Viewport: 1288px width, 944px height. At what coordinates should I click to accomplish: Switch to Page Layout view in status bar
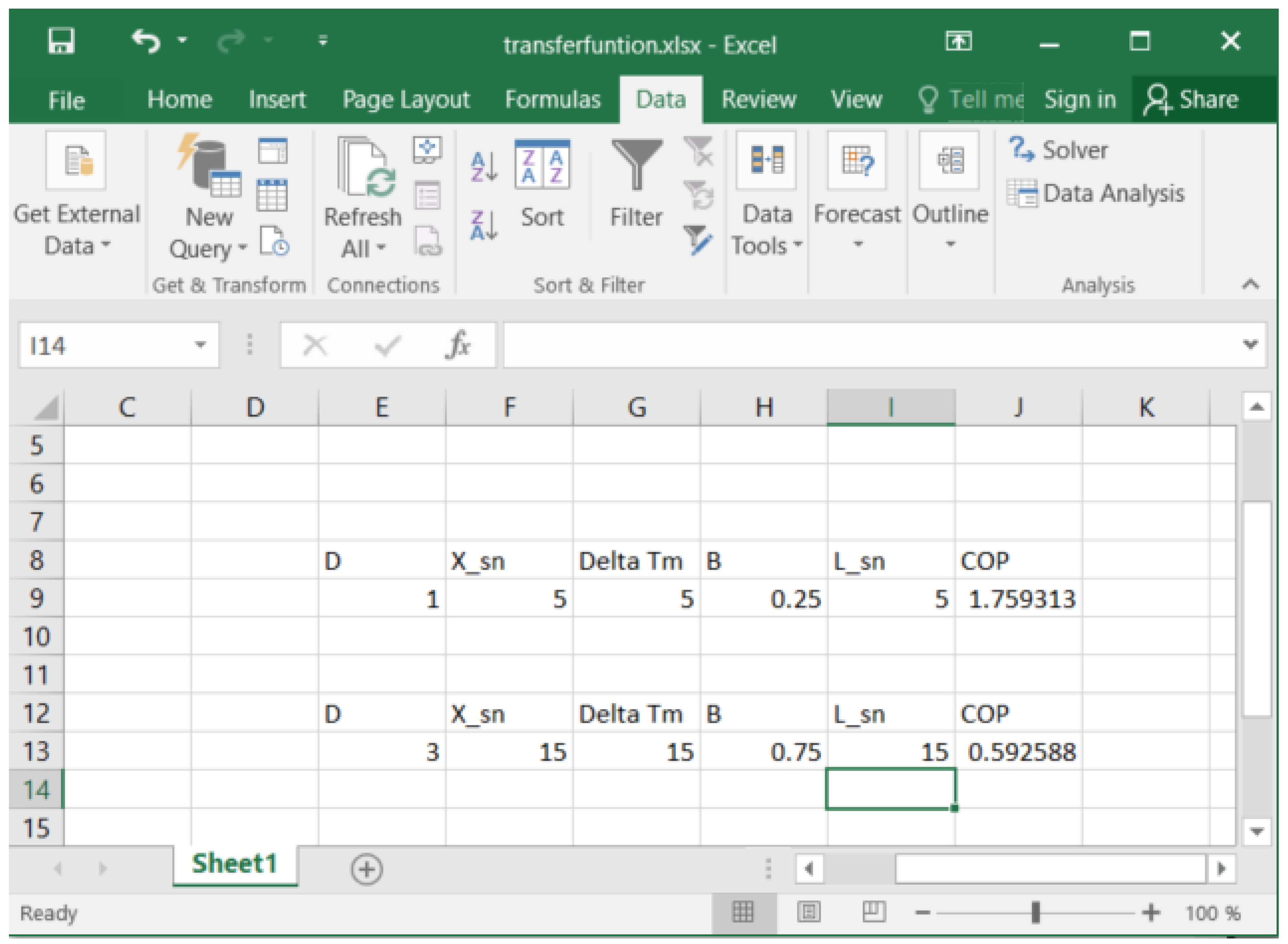809,912
